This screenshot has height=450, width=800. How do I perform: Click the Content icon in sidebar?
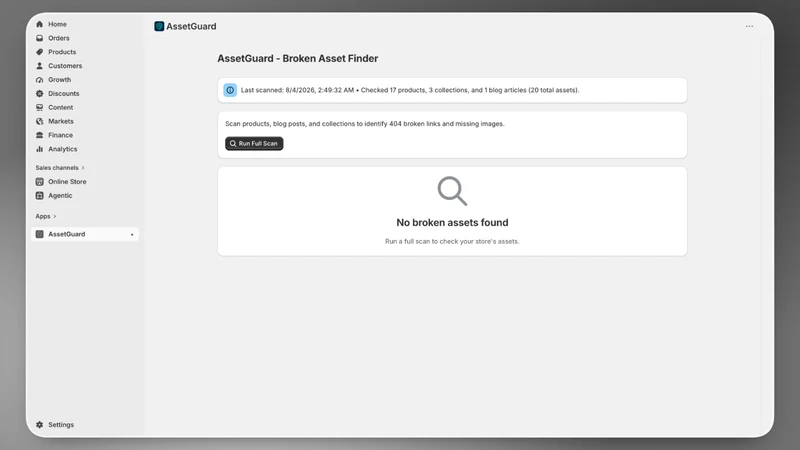(x=39, y=107)
